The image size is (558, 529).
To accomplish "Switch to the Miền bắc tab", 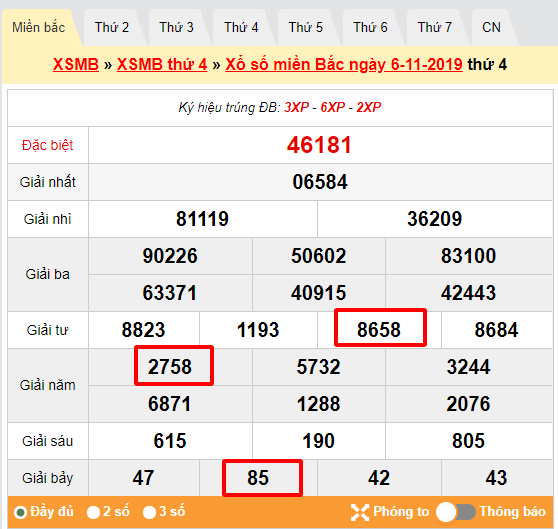I will [39, 28].
